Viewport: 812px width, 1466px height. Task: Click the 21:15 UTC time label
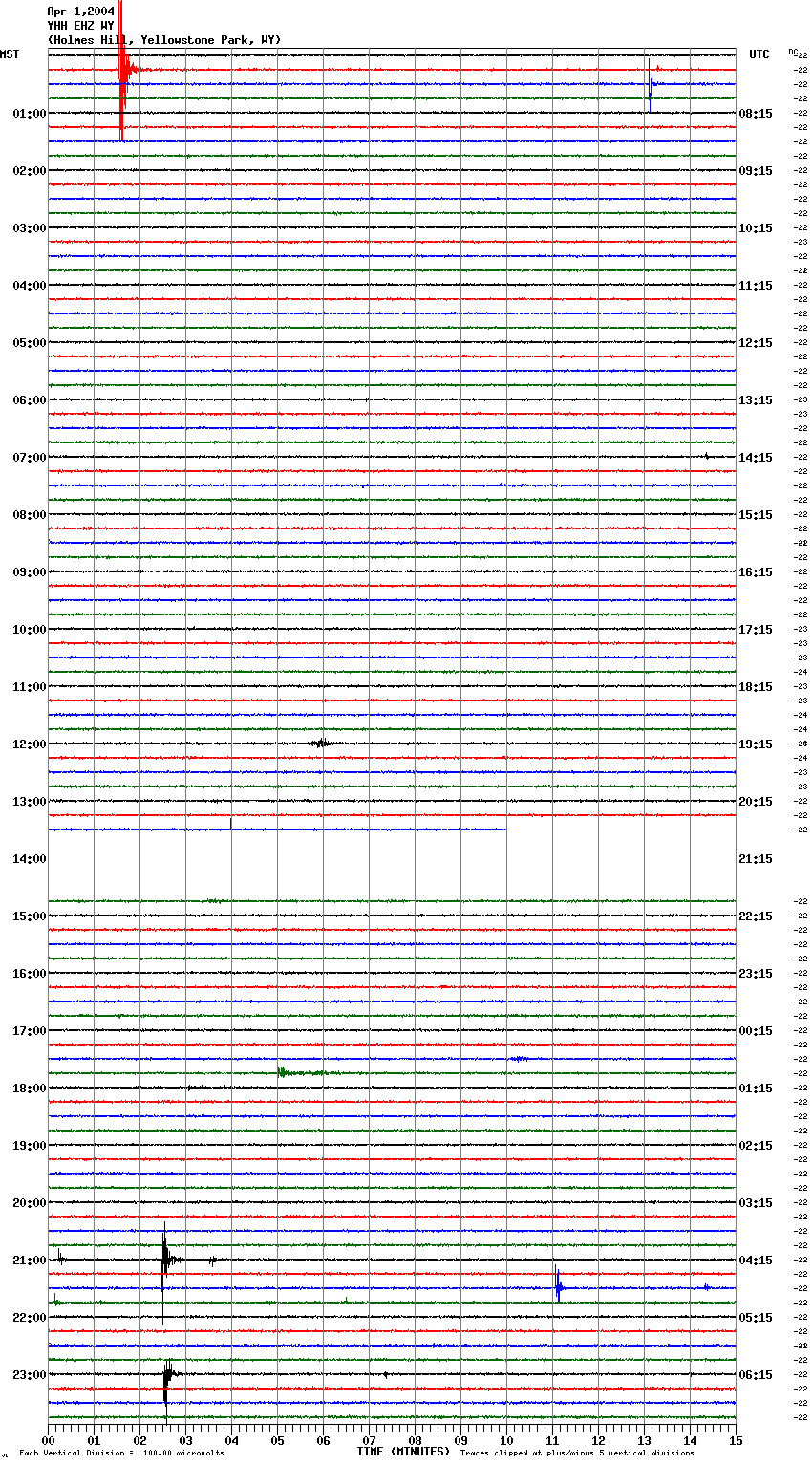click(756, 859)
